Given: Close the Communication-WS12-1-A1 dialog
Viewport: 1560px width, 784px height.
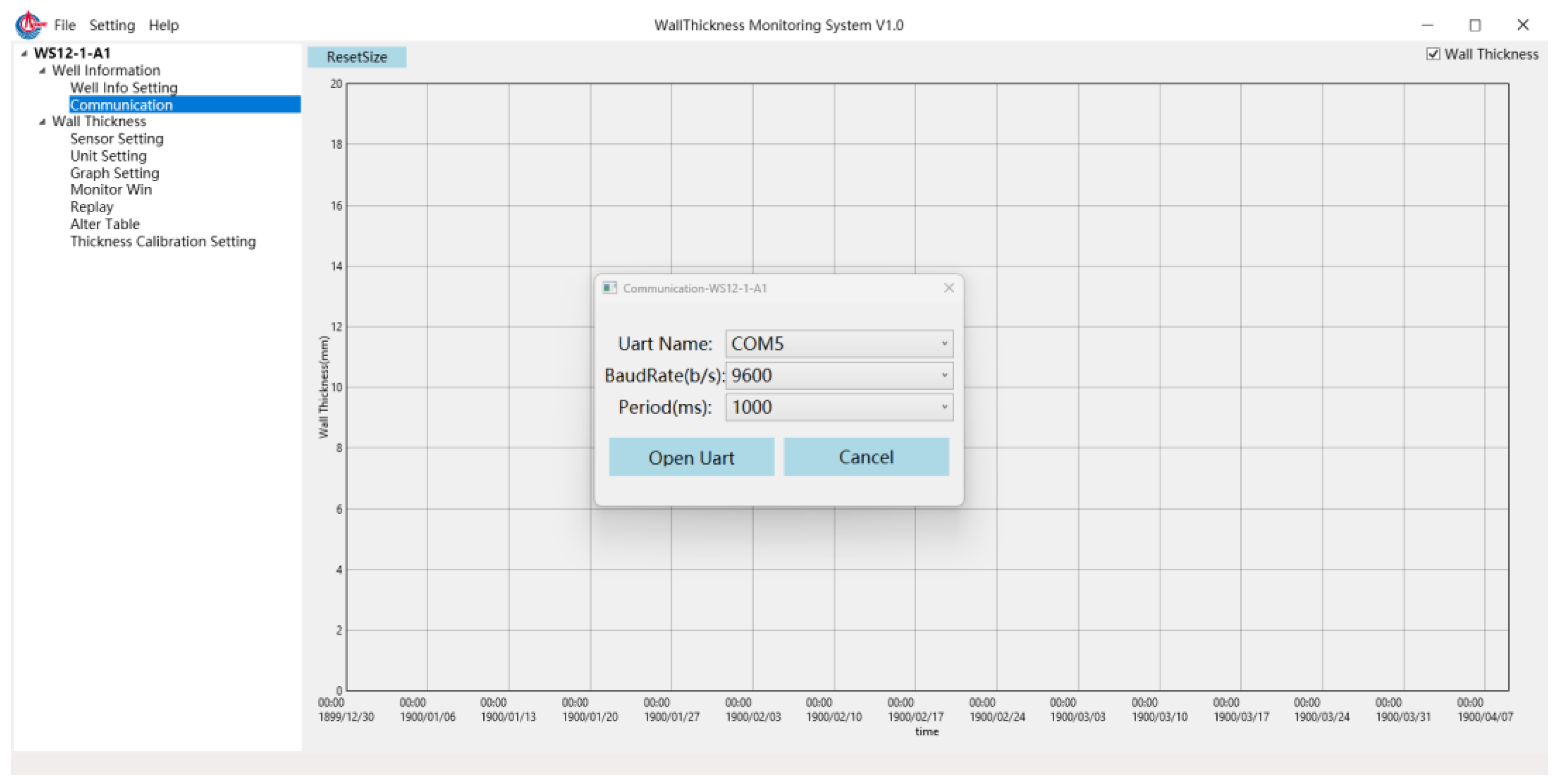Looking at the screenshot, I should point(949,288).
